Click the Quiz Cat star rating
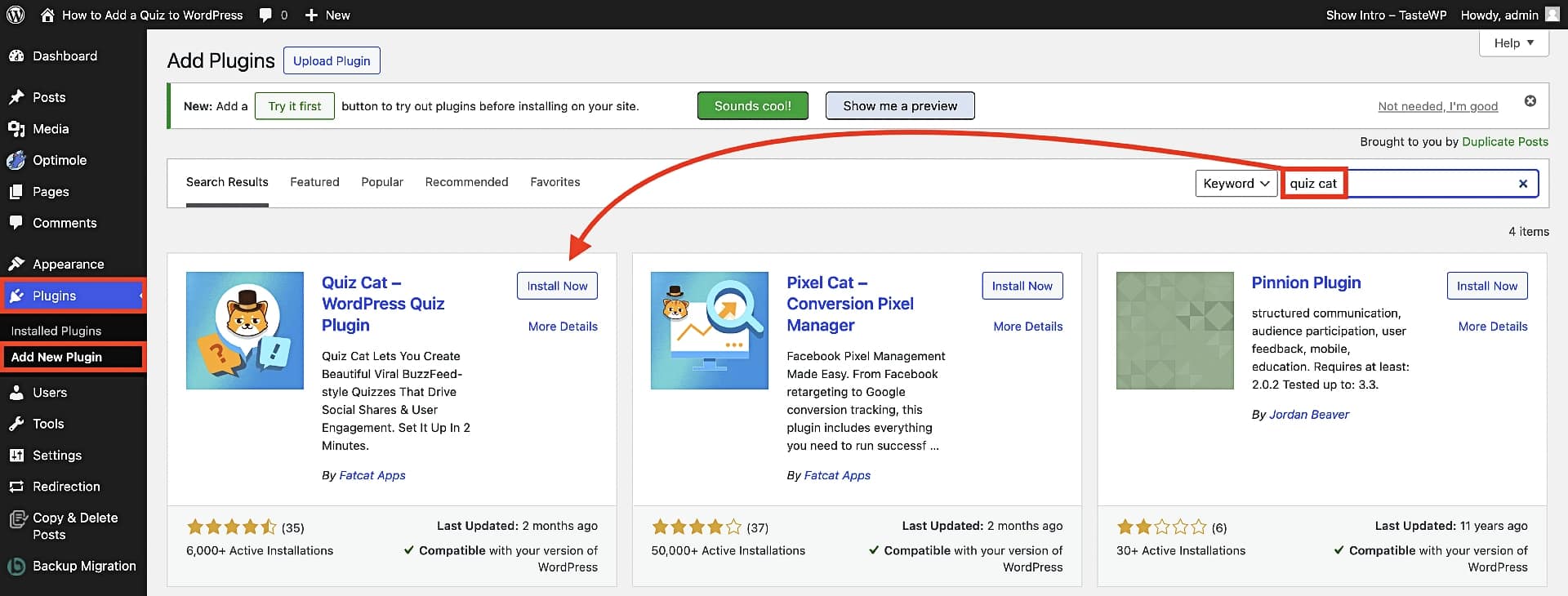This screenshot has width=1568, height=596. (x=231, y=527)
